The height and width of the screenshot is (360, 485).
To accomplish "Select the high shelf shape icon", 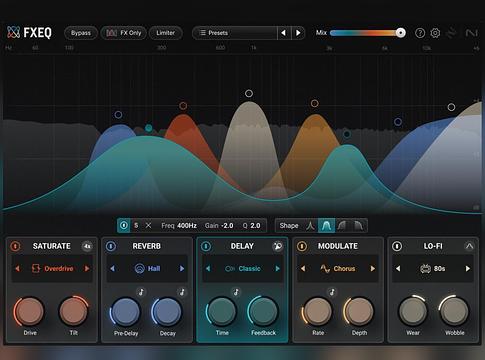I will click(x=358, y=226).
